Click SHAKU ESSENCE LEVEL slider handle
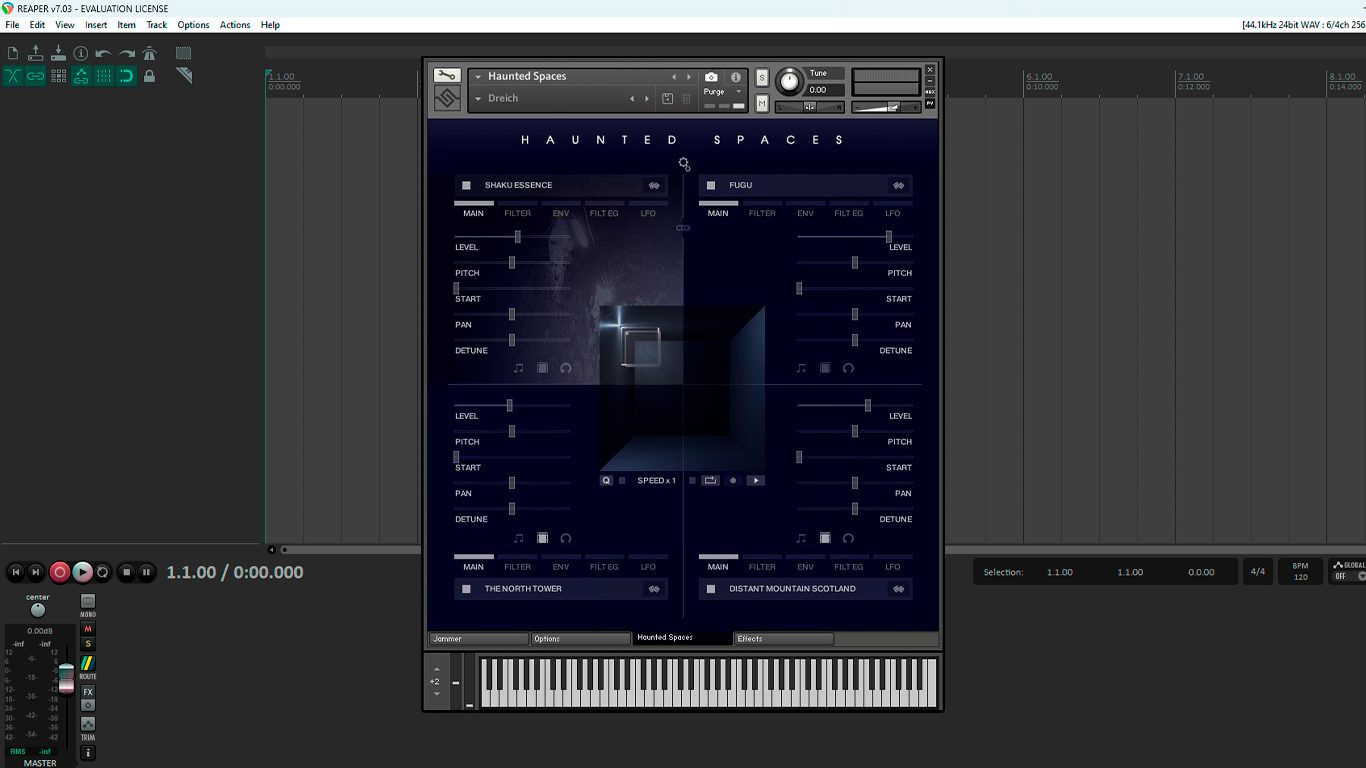The height and width of the screenshot is (768, 1366). pyautogui.click(x=517, y=237)
